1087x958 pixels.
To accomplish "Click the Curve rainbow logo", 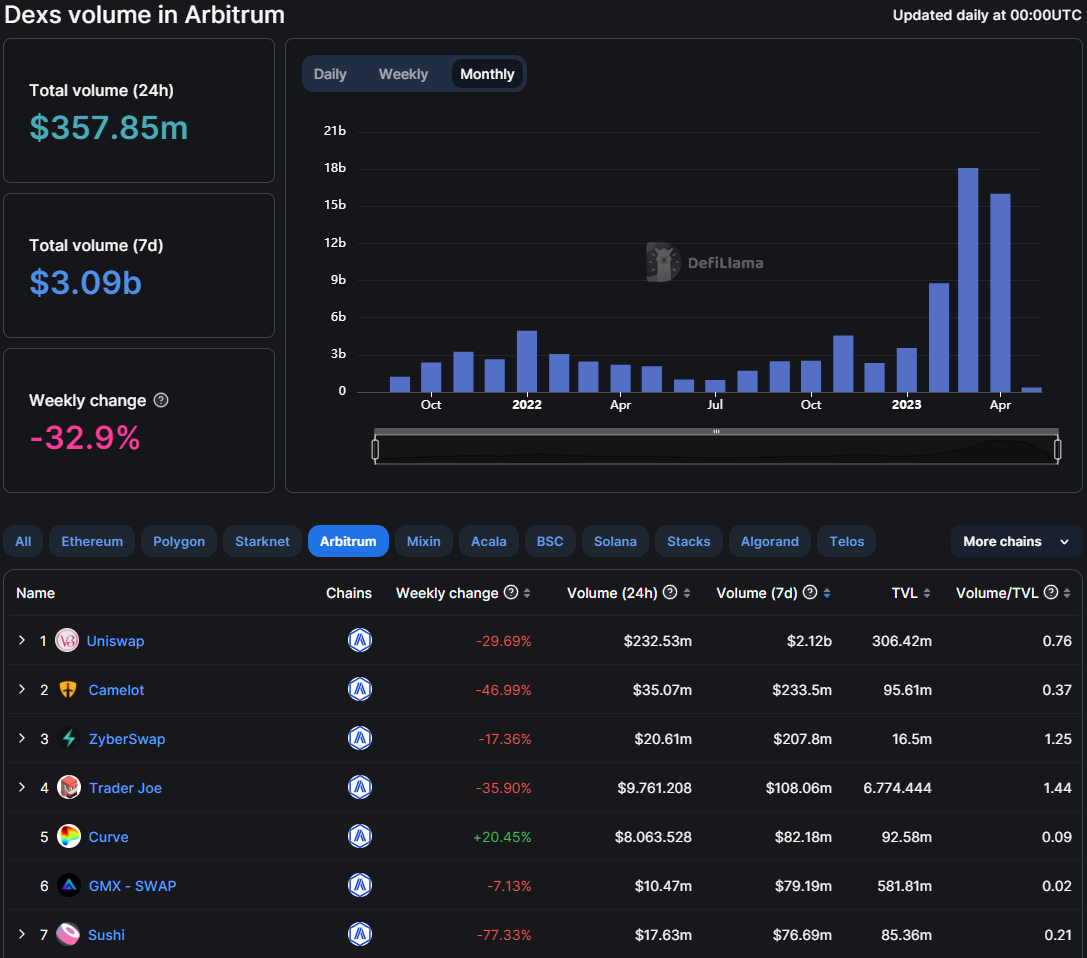I will 69,837.
